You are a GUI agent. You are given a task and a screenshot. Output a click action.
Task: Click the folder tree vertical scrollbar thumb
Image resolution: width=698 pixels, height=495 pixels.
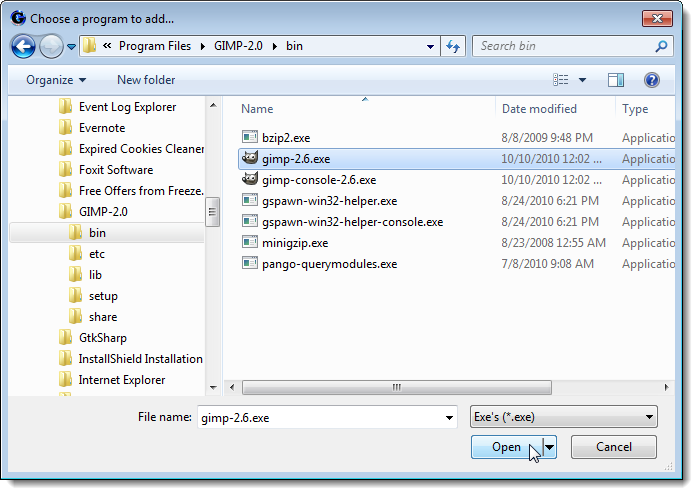point(212,212)
